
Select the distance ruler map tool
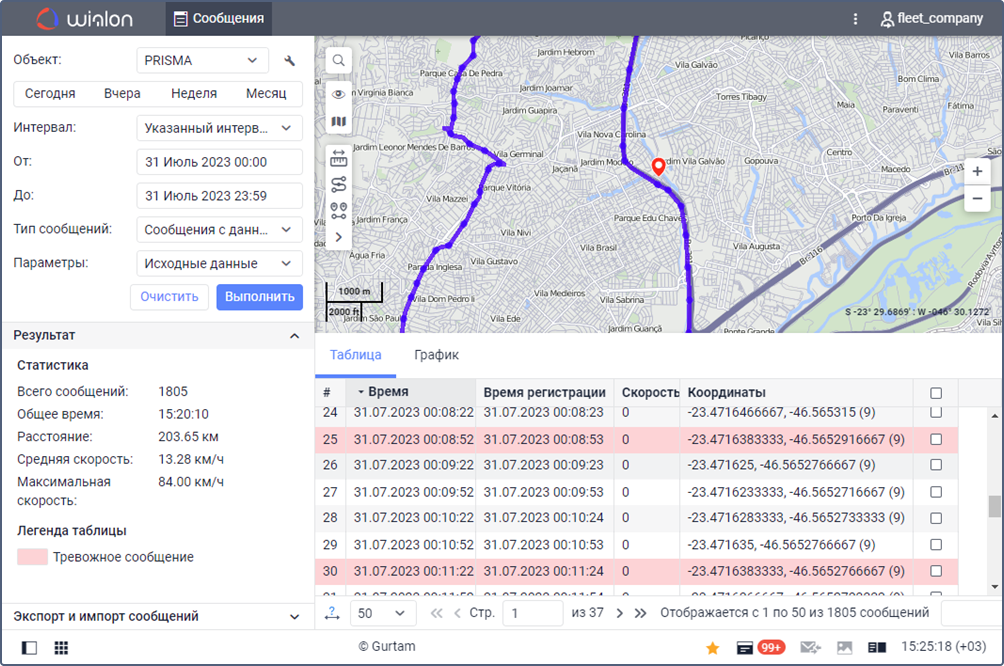click(x=338, y=158)
